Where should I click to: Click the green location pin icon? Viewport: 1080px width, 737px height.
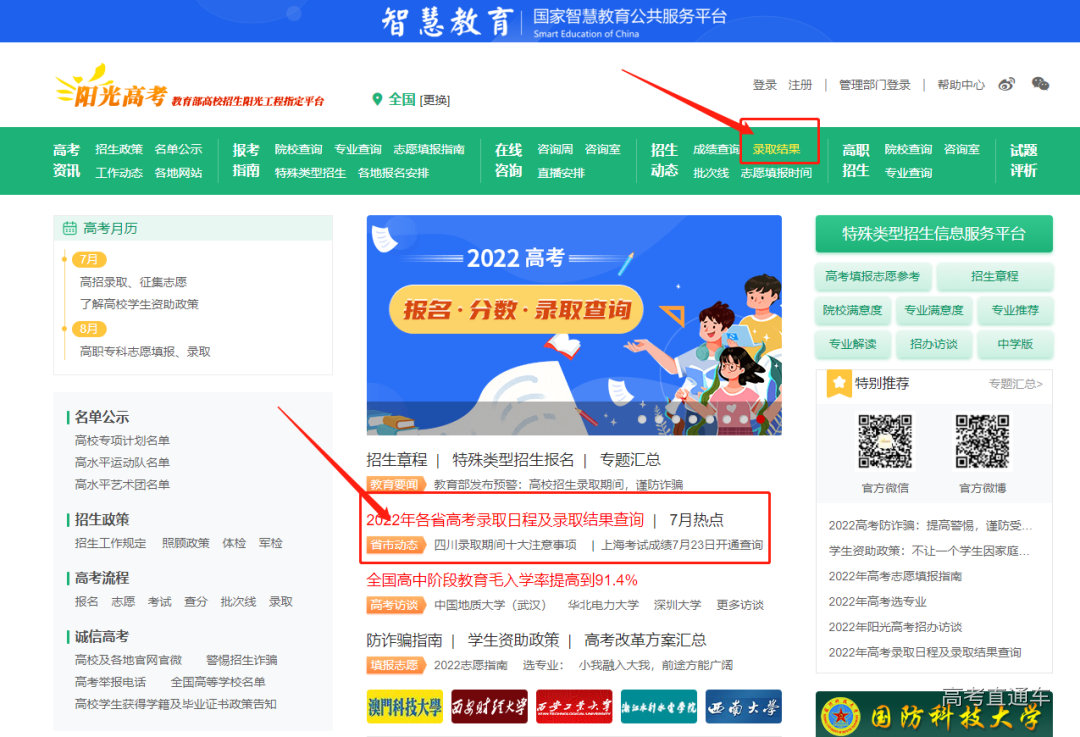(377, 99)
